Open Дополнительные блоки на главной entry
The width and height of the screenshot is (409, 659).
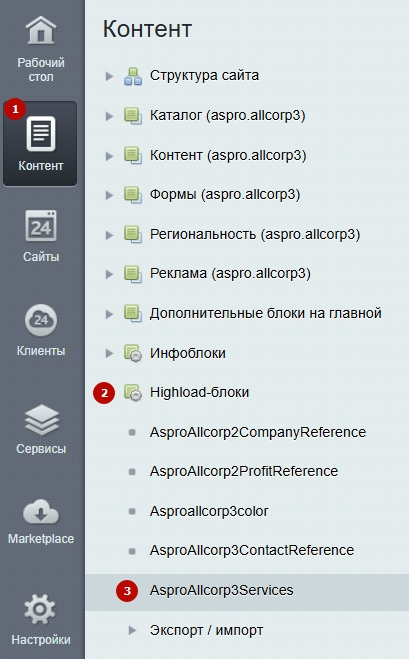point(266,313)
